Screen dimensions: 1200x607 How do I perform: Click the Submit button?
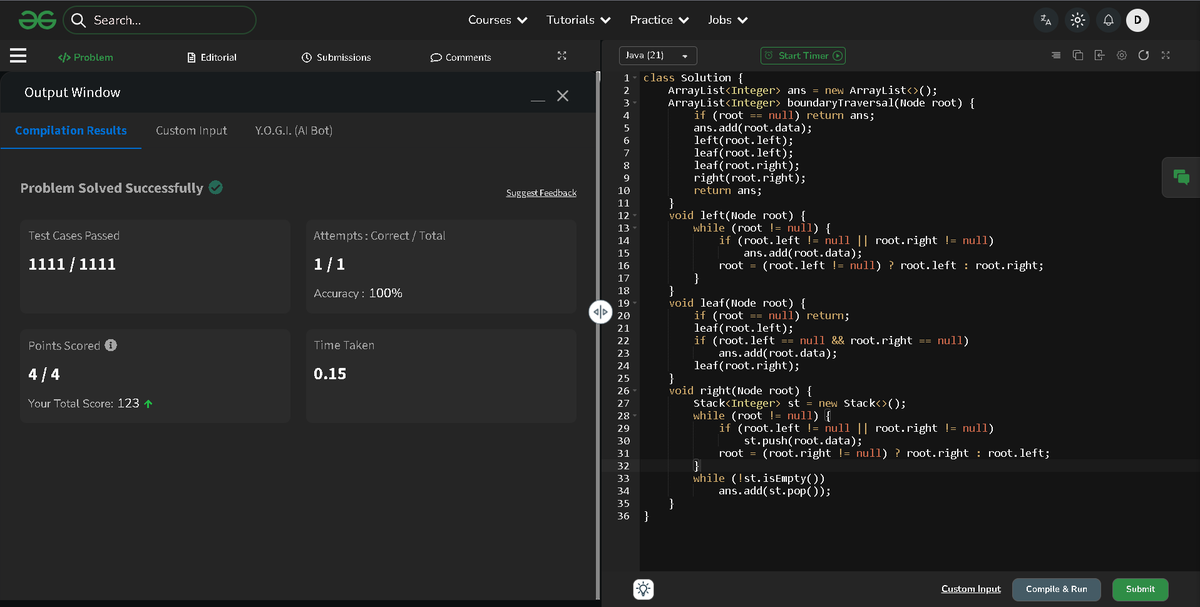coord(1140,589)
